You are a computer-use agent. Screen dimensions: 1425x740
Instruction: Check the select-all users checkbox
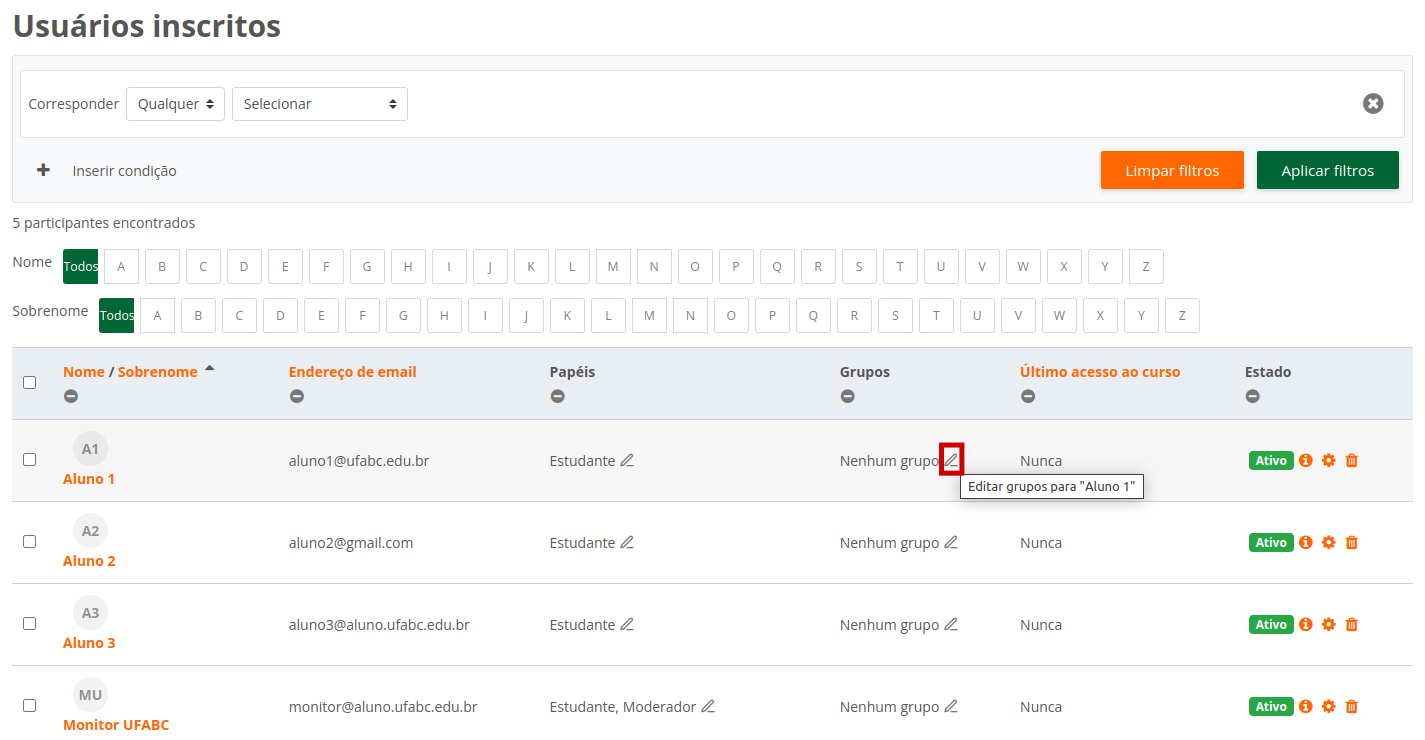(29, 382)
